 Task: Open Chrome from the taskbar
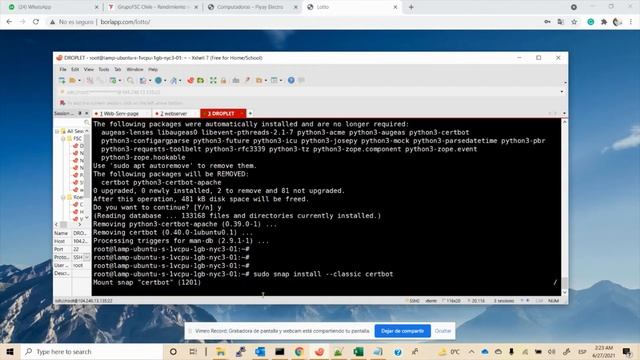click(x=299, y=351)
